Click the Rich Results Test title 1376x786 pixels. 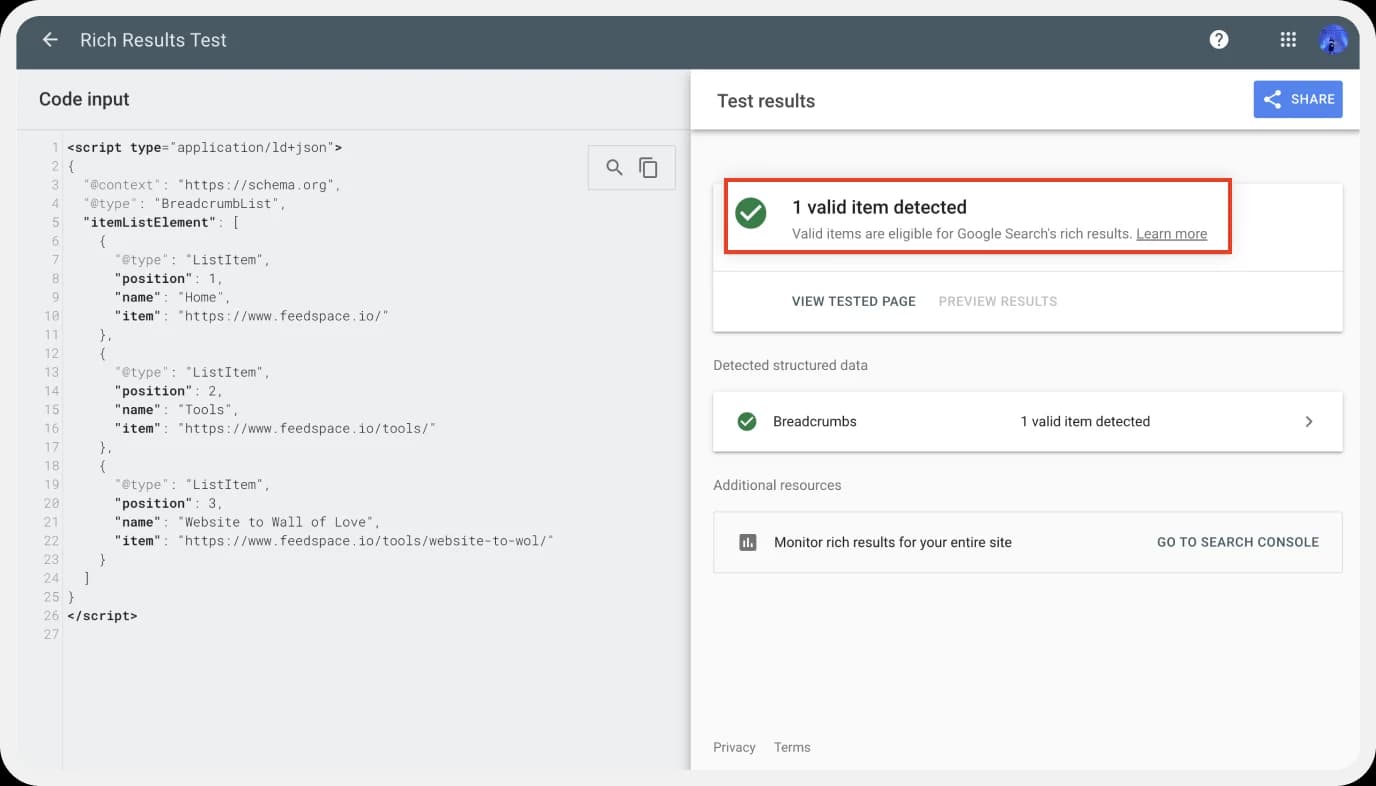tap(153, 40)
